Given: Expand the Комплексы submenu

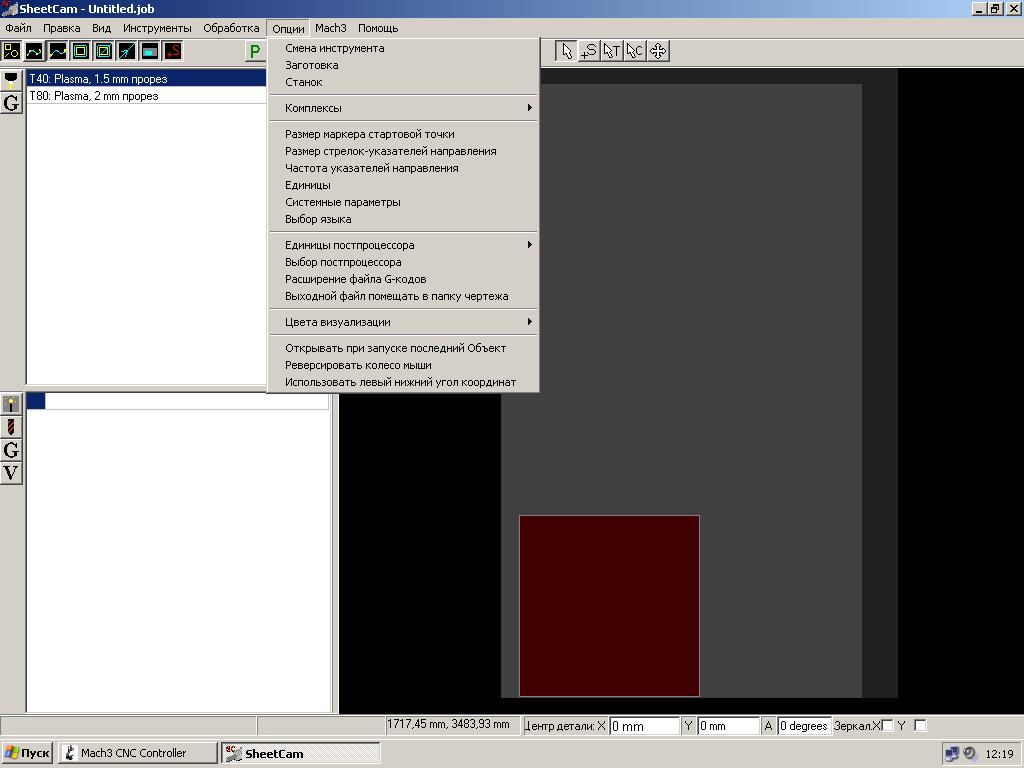Looking at the screenshot, I should pos(404,108).
